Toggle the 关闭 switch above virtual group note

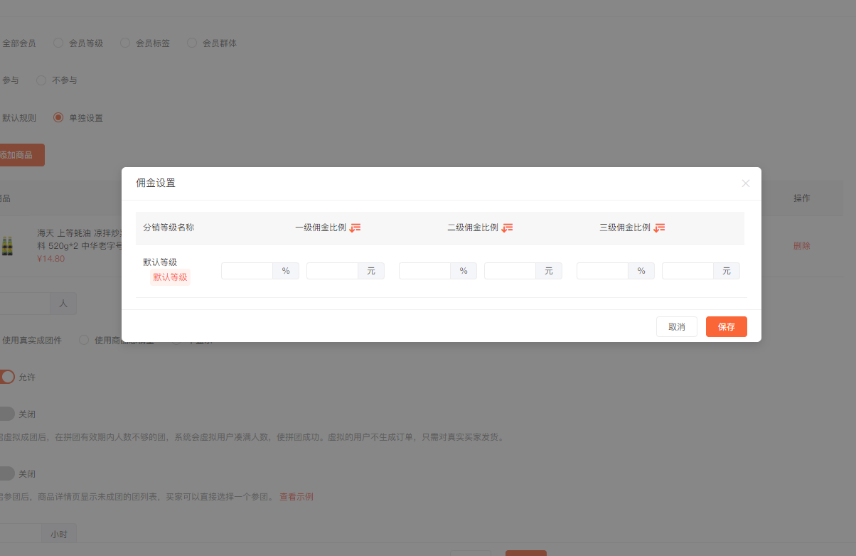[x=7, y=414]
